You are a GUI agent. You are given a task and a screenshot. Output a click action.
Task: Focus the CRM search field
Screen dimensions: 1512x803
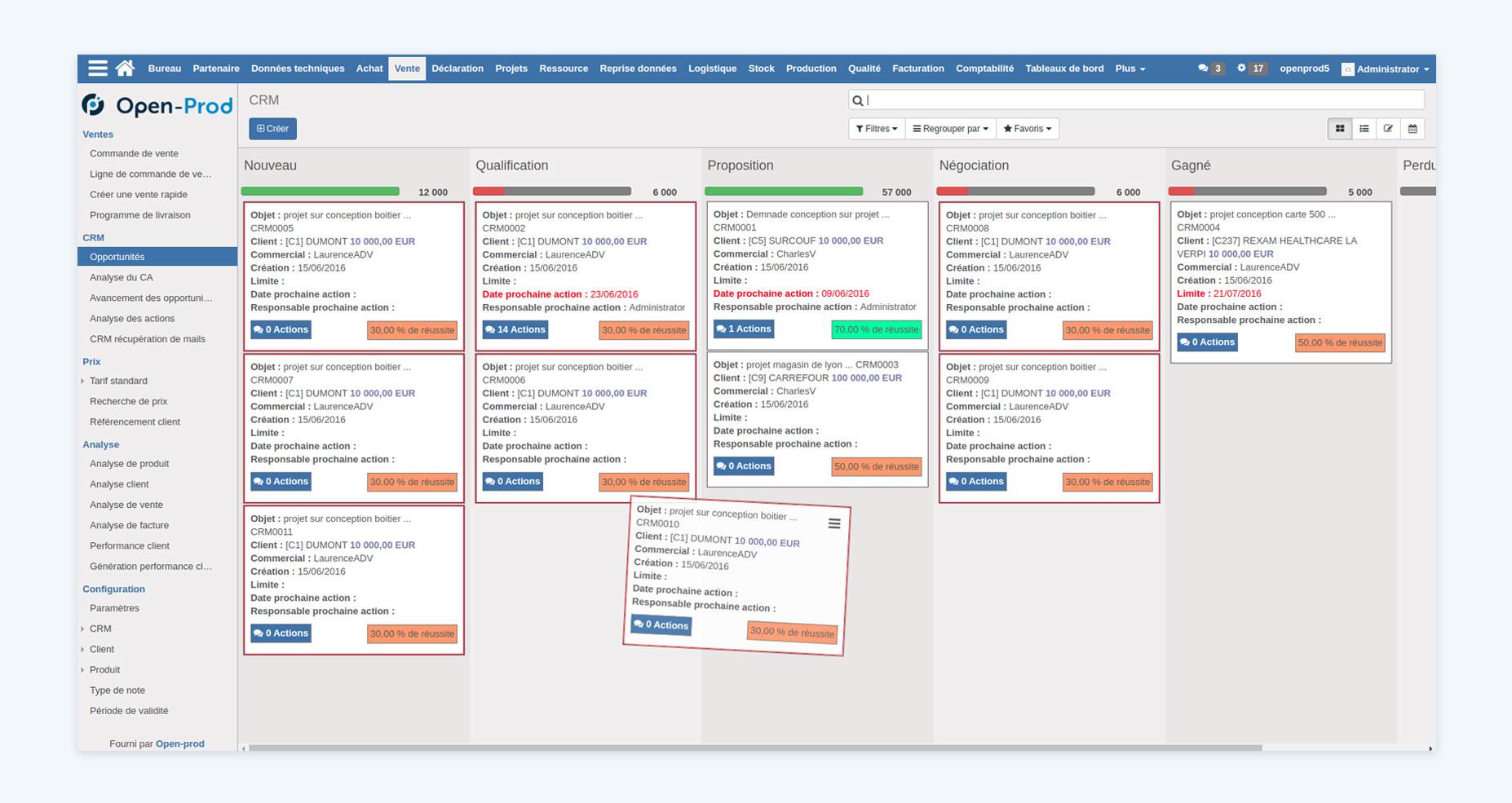click(1142, 100)
